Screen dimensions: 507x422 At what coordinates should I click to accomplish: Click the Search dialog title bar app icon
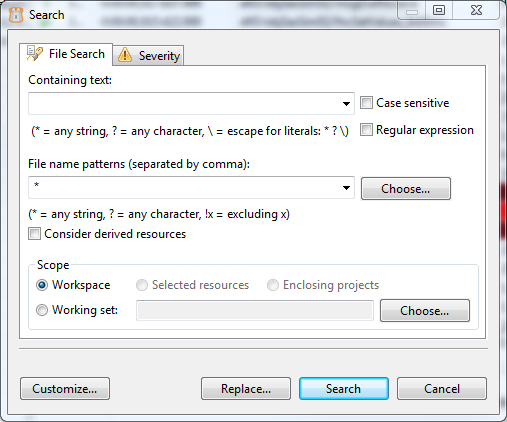click(16, 14)
